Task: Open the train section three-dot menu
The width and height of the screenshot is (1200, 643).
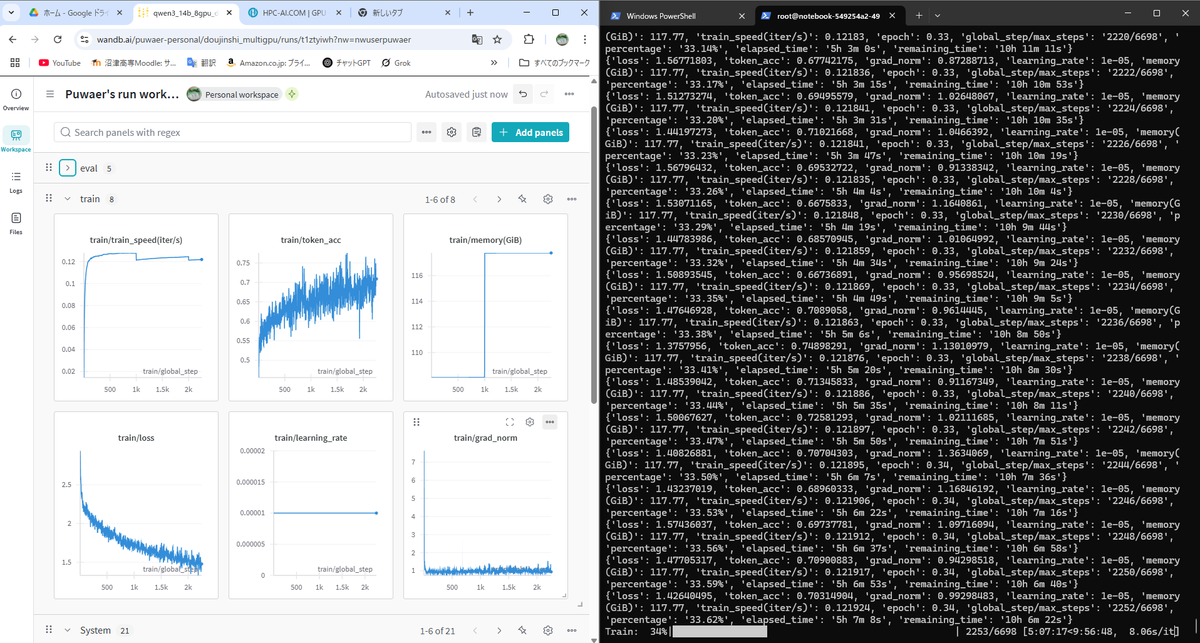Action: pyautogui.click(x=572, y=199)
